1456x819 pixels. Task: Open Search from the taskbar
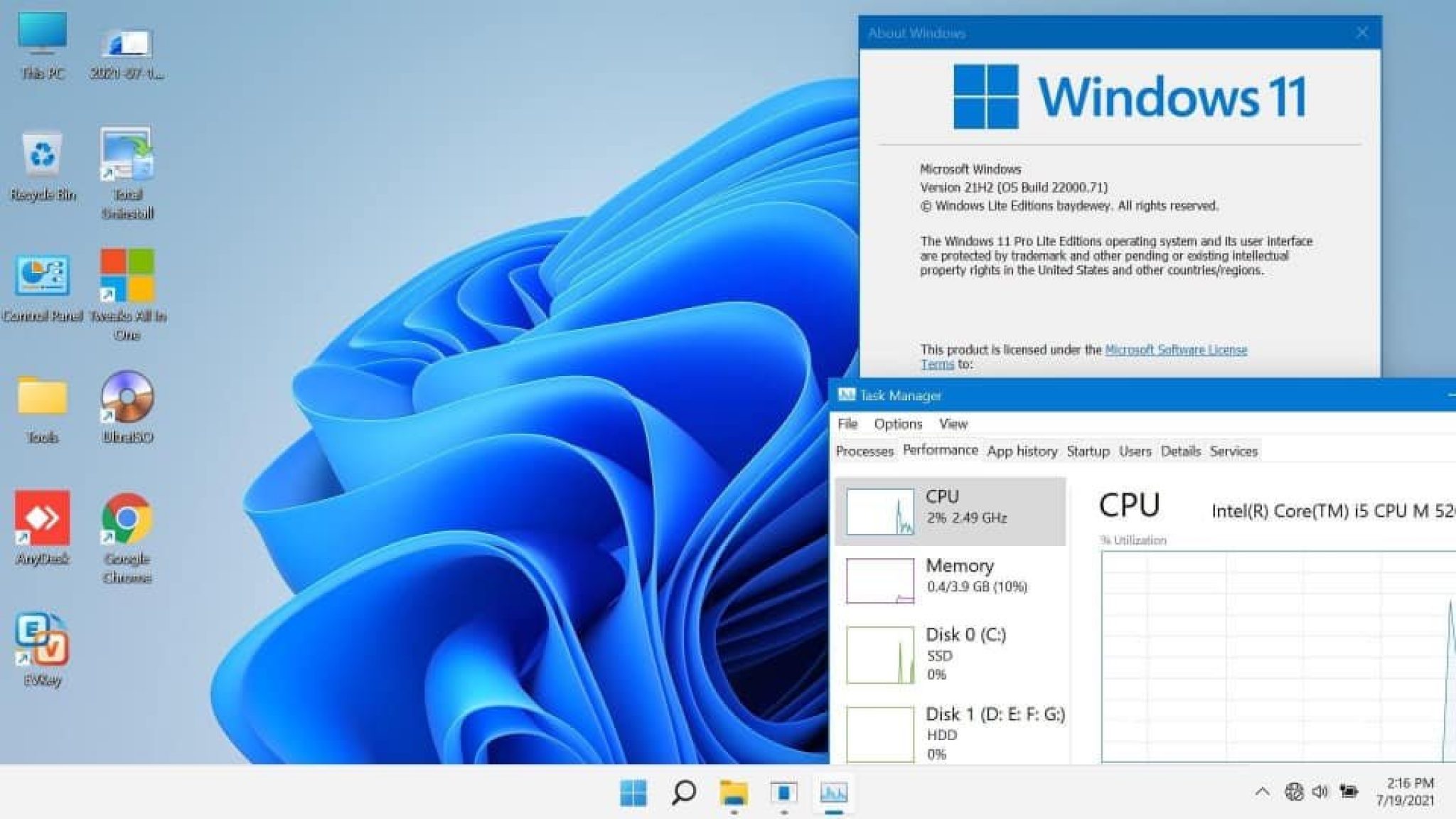pyautogui.click(x=683, y=792)
